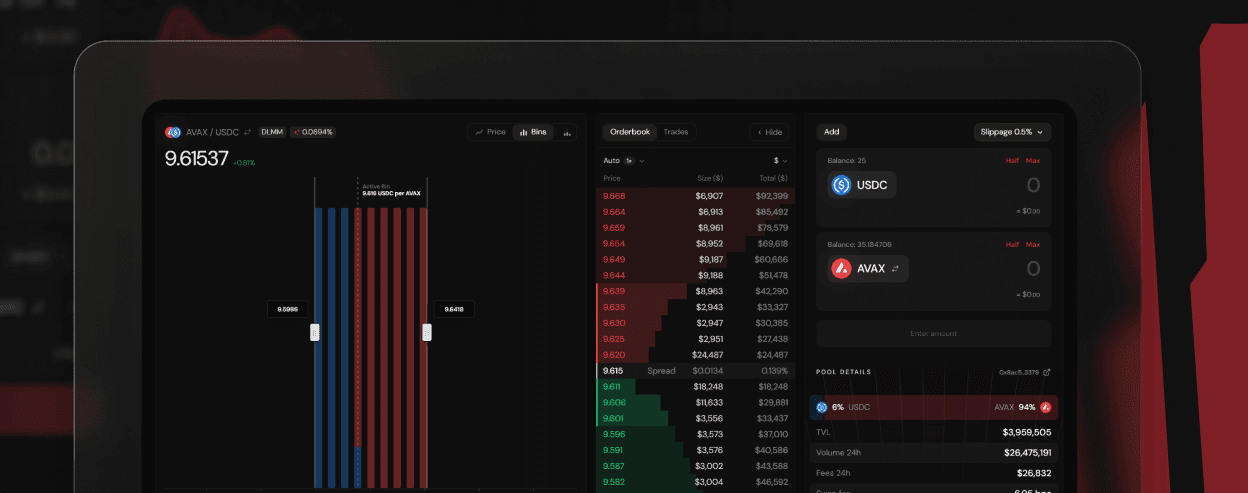Image resolution: width=1248 pixels, height=493 pixels.
Task: Click bid price 9.582 row
Action: pos(696,482)
